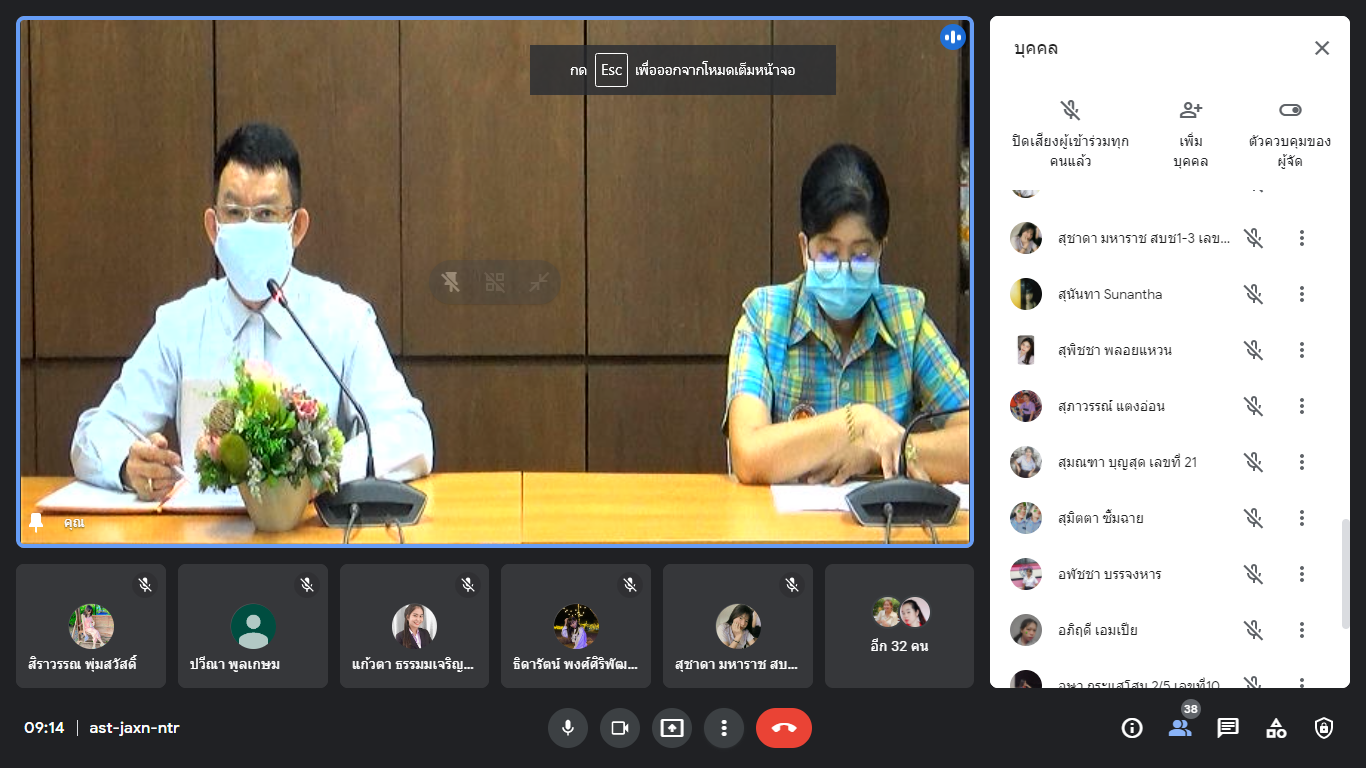Click the pin icon beside คุณ on the main video
The height and width of the screenshot is (768, 1366).
coord(36,522)
